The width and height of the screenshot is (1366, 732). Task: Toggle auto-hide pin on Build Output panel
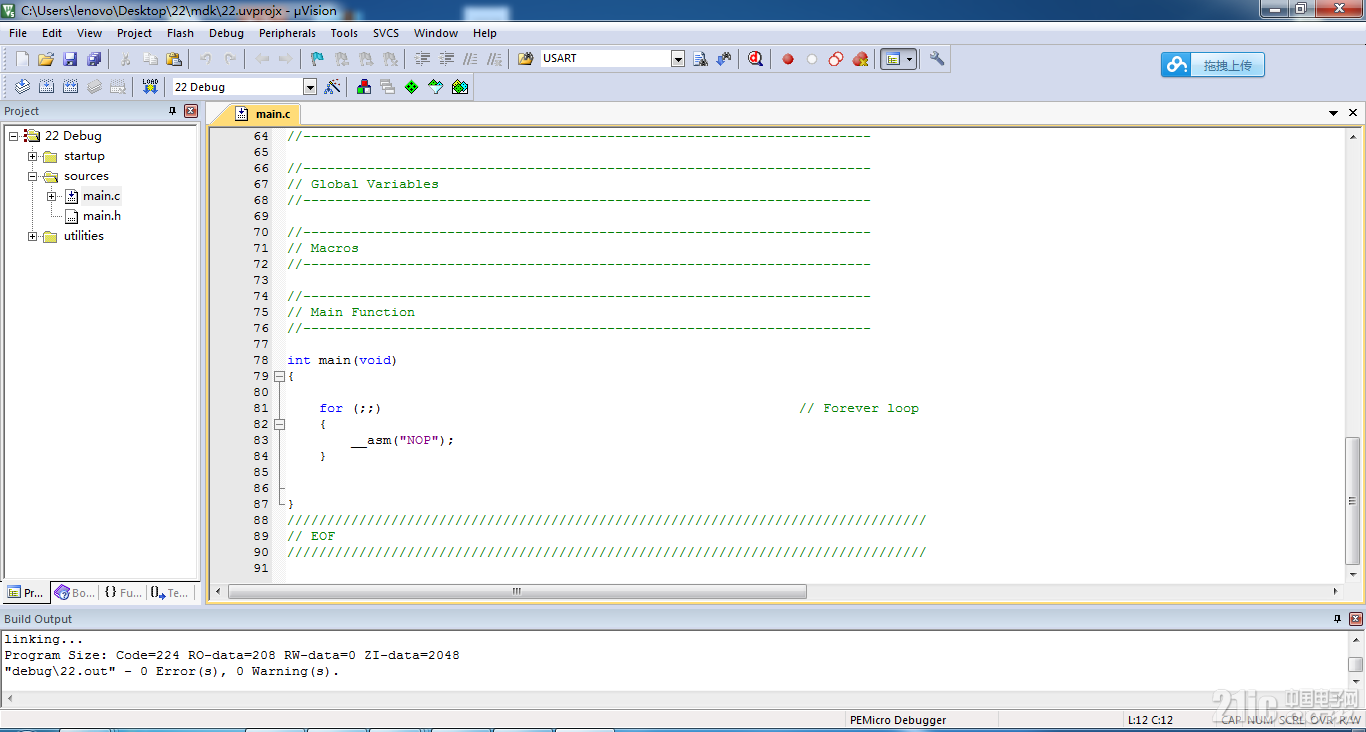1338,619
